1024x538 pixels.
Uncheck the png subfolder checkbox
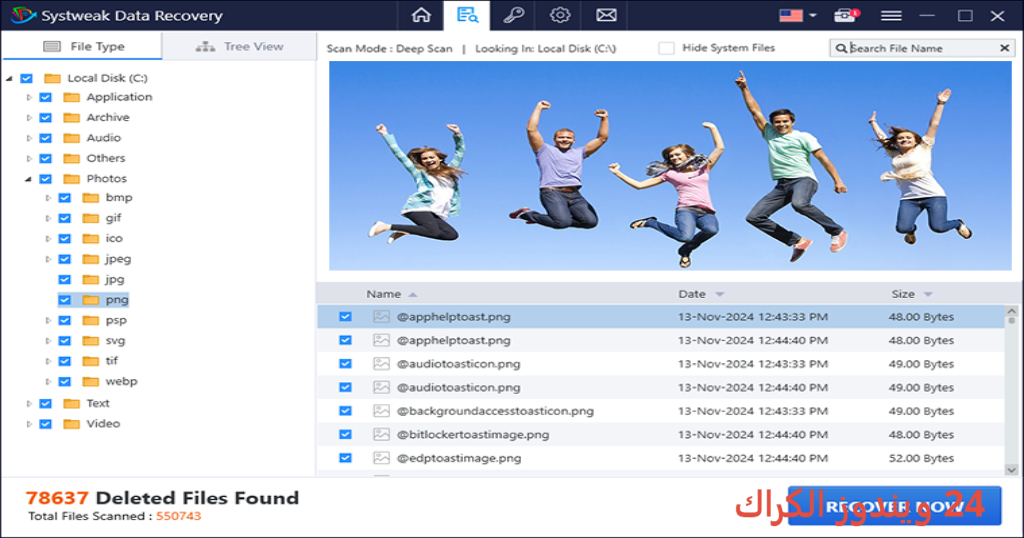(x=64, y=300)
